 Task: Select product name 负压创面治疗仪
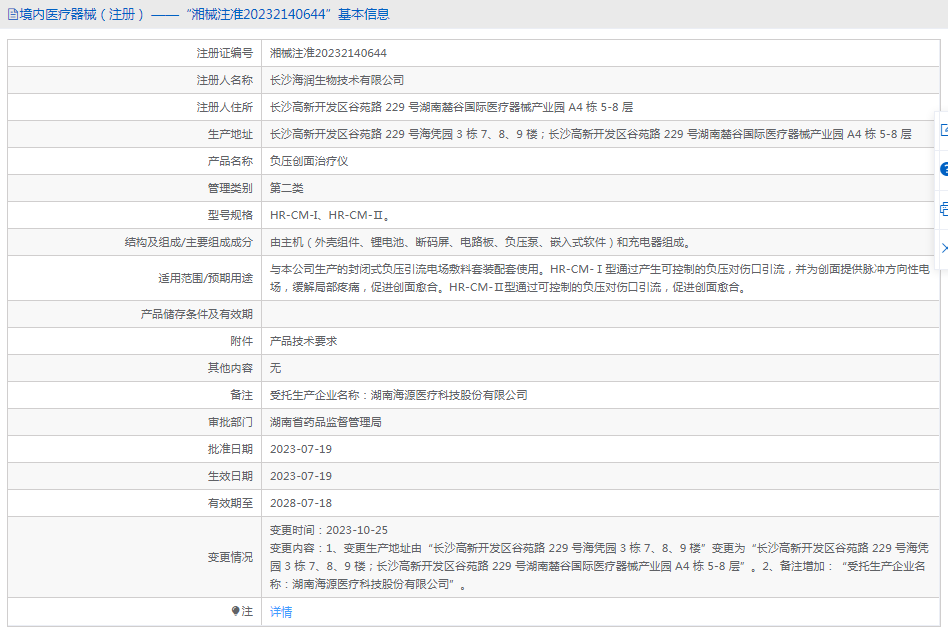[309, 161]
